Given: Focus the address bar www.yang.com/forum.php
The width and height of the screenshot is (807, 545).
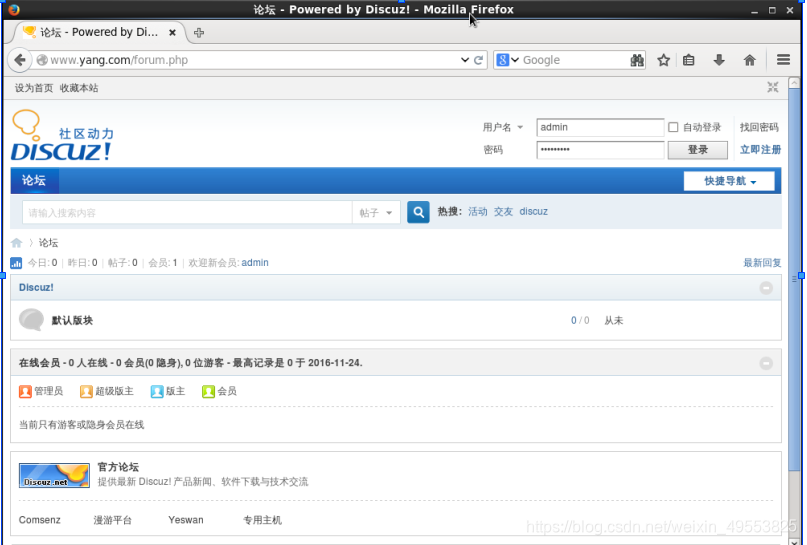Looking at the screenshot, I should point(247,60).
